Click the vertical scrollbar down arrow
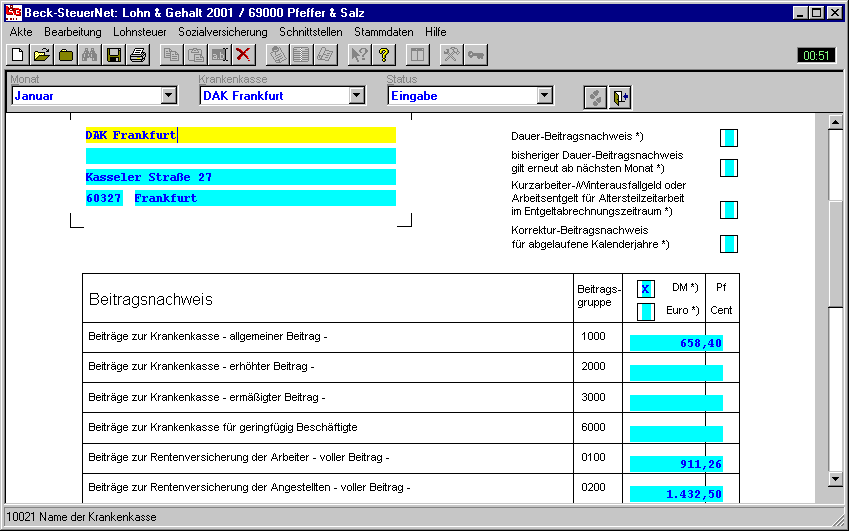Image resolution: width=849 pixels, height=531 pixels. coord(835,478)
